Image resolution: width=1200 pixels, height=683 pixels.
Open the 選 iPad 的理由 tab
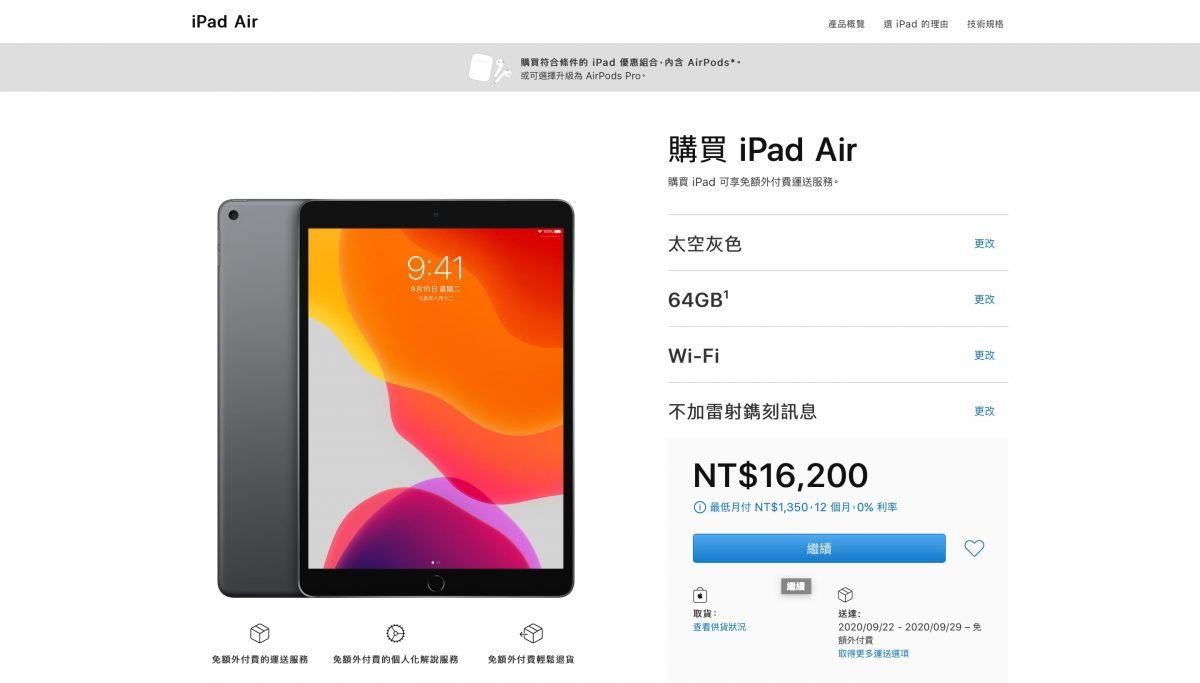pos(916,24)
